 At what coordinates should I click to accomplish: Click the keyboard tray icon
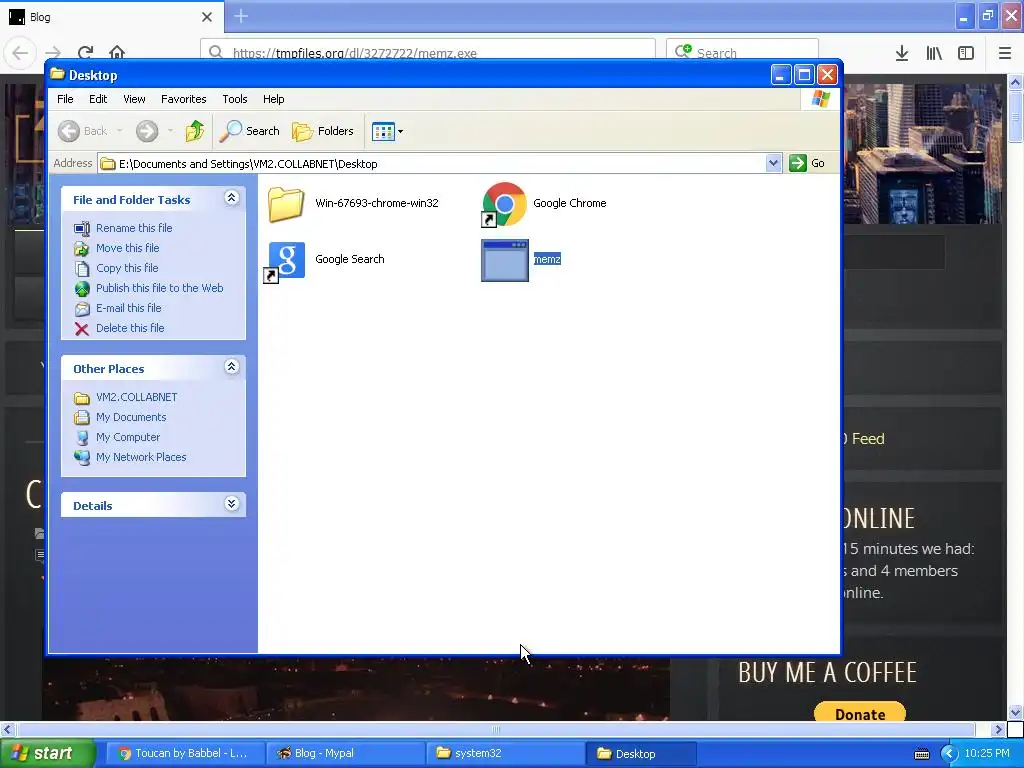(921, 754)
